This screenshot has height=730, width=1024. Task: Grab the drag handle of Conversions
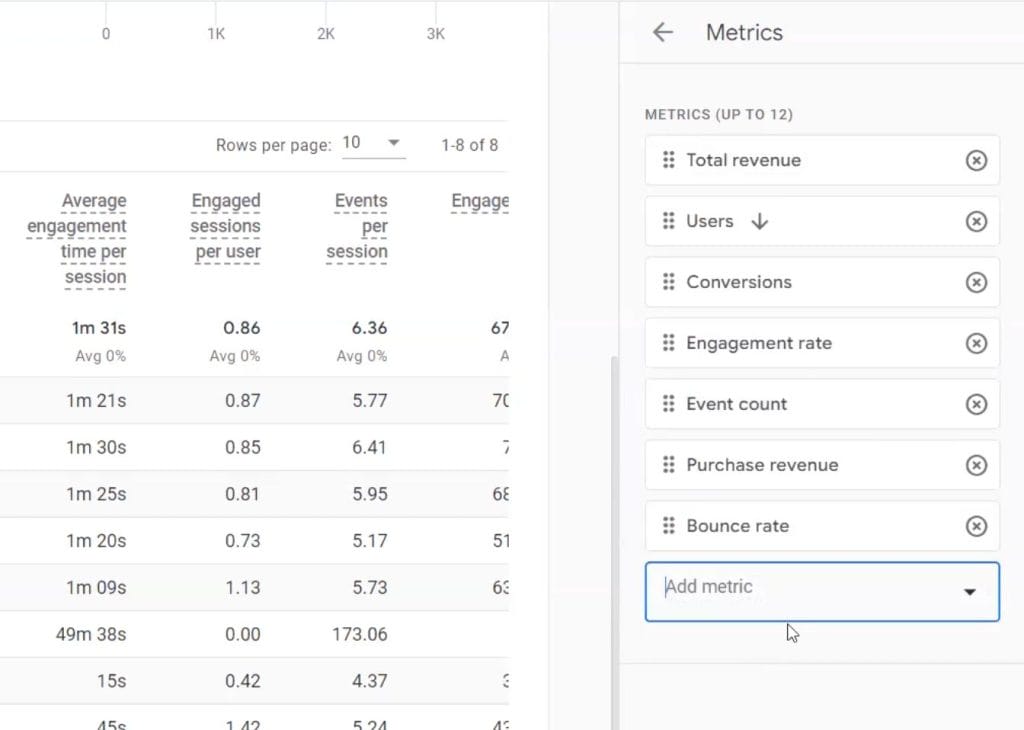(x=668, y=282)
